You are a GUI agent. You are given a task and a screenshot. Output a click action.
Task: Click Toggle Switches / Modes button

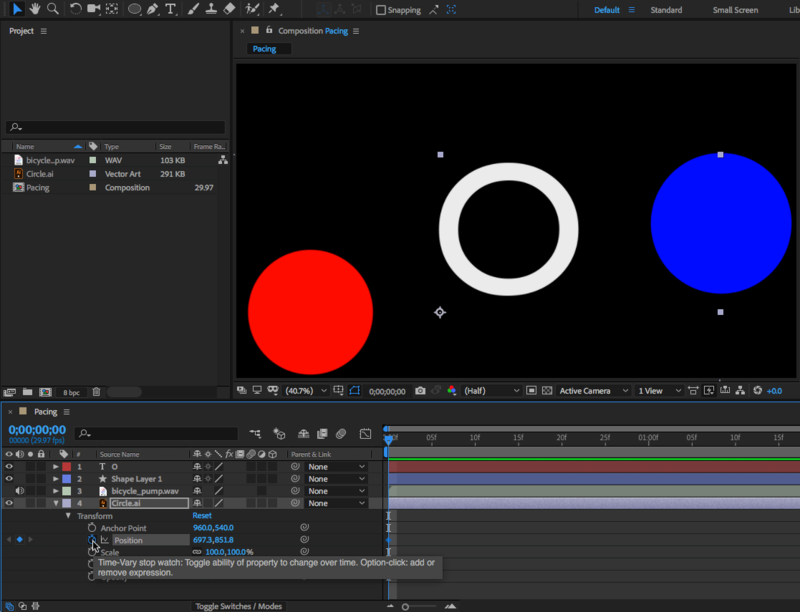coord(238,606)
